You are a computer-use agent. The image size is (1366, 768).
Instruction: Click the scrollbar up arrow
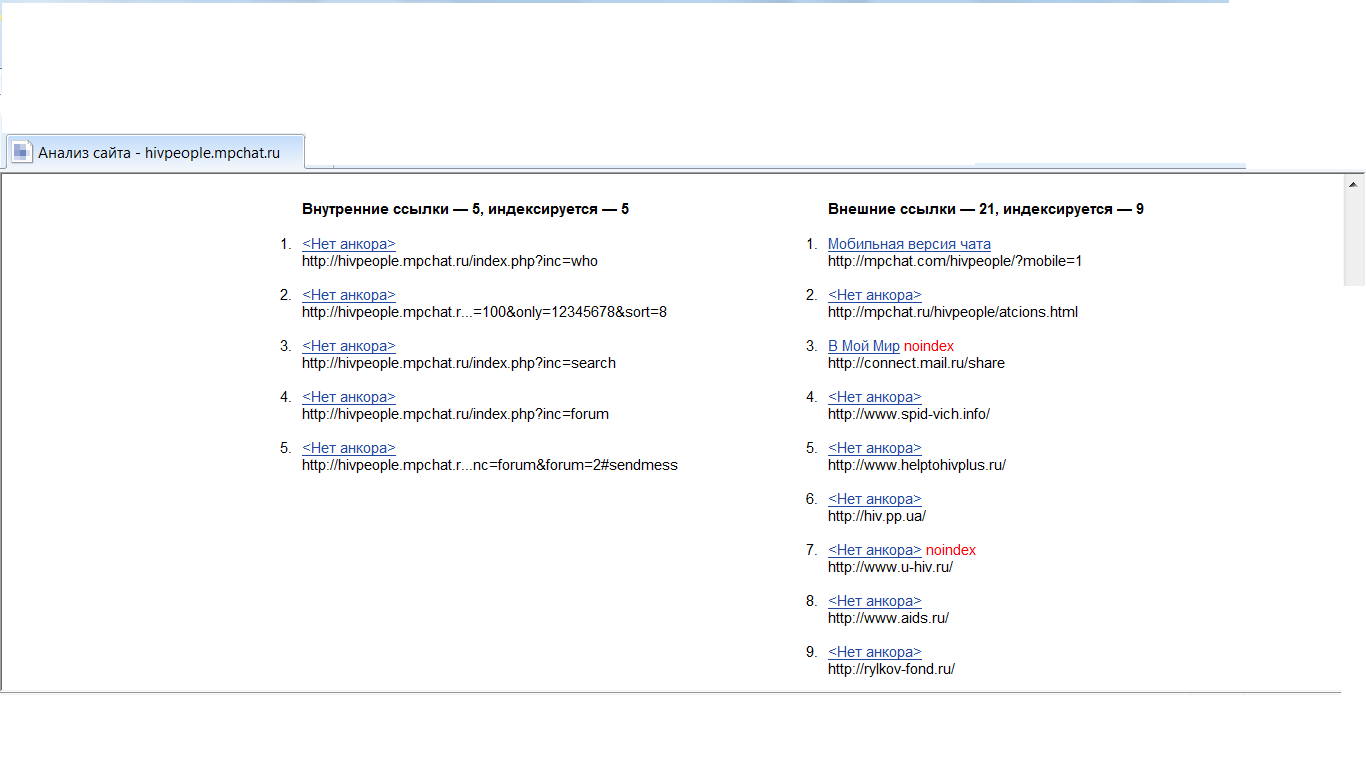point(1354,185)
